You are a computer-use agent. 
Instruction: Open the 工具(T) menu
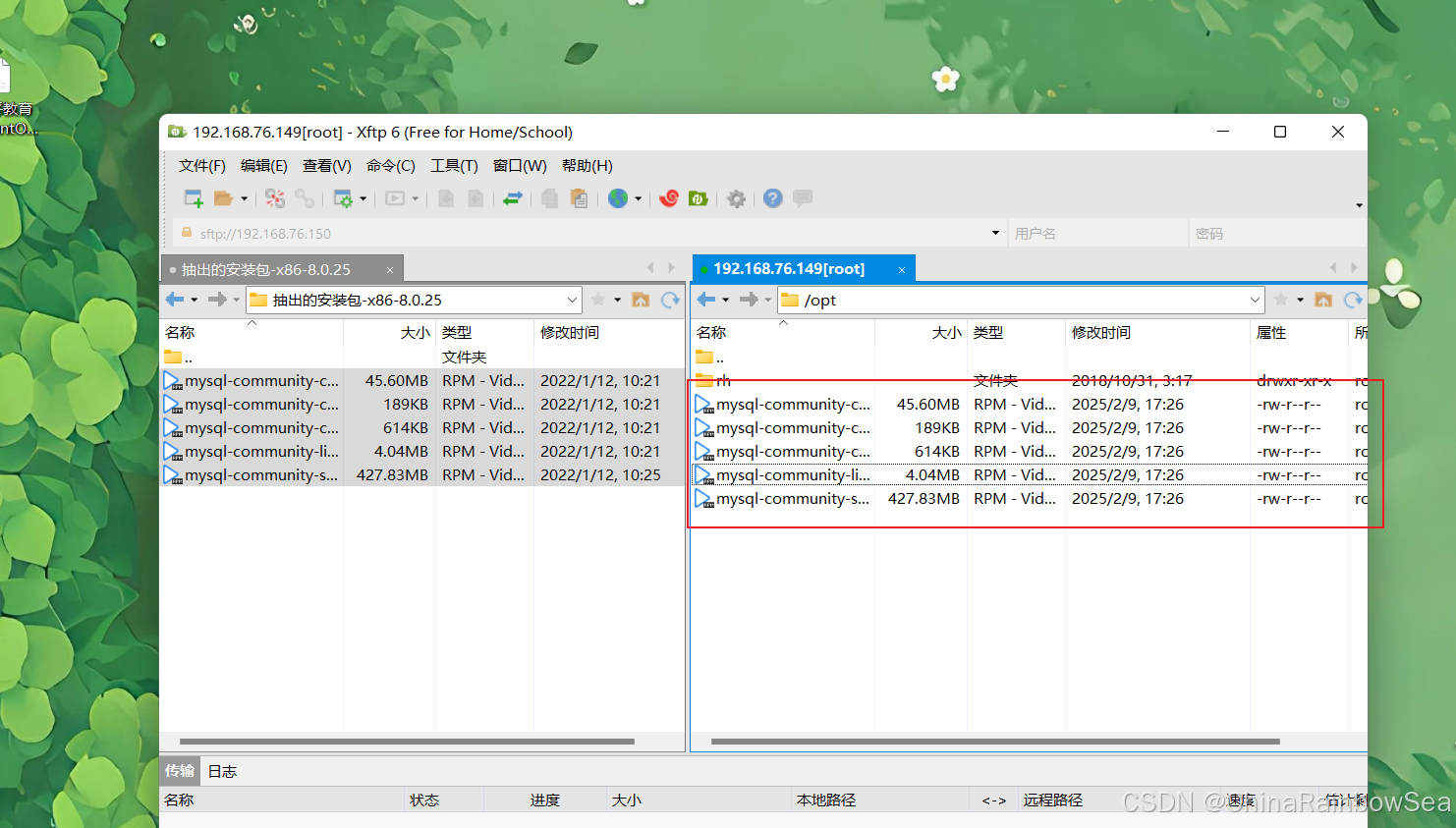click(x=454, y=165)
